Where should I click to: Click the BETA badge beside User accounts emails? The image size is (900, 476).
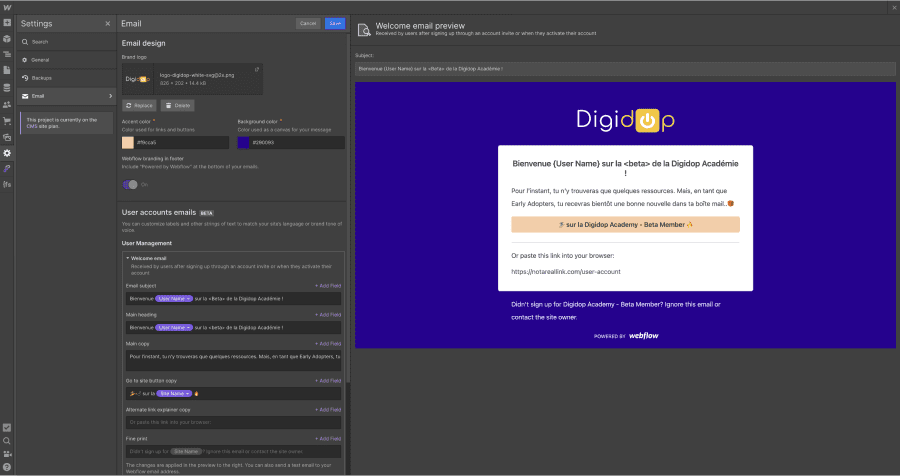[207, 213]
